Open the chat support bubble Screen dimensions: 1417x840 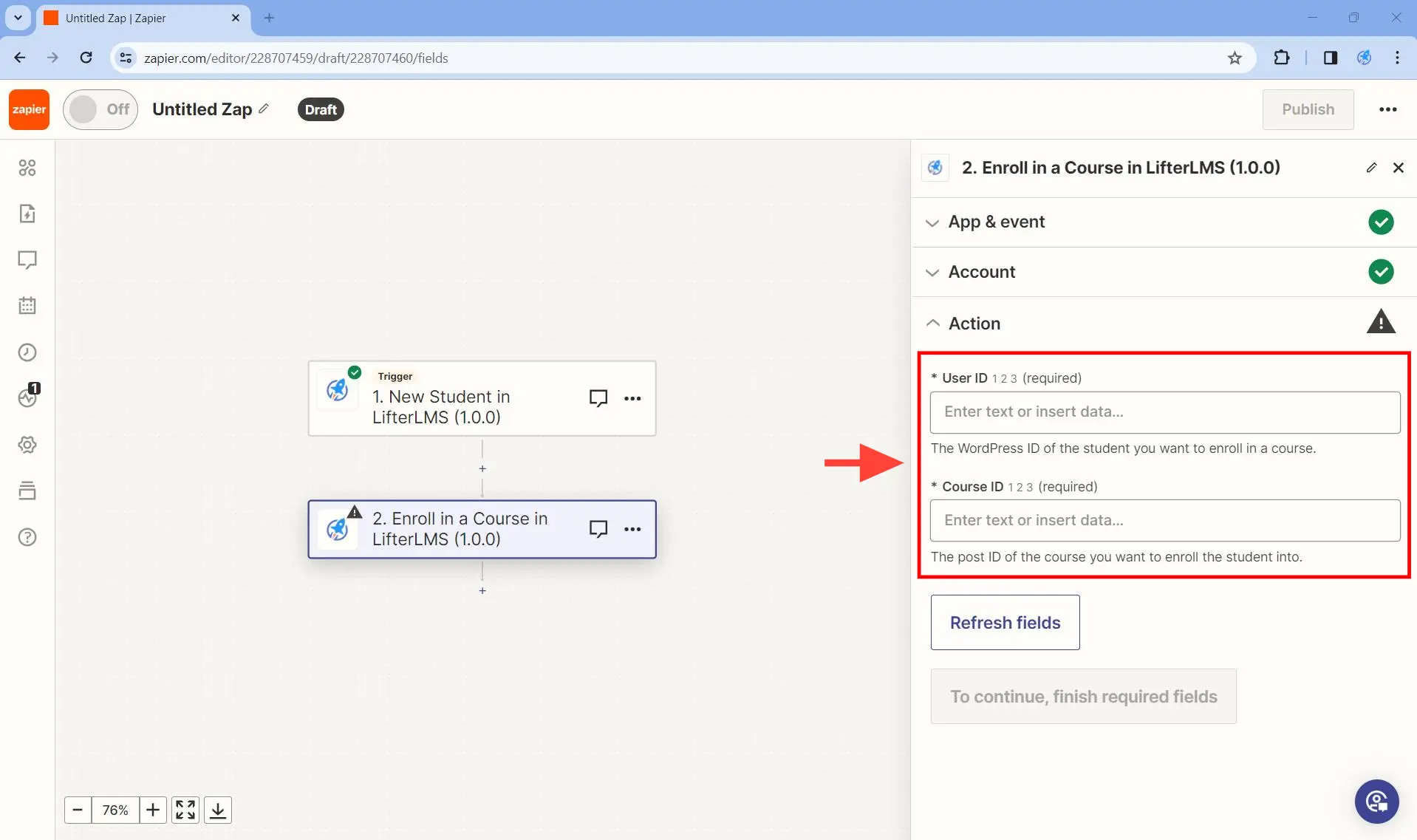click(x=1376, y=801)
